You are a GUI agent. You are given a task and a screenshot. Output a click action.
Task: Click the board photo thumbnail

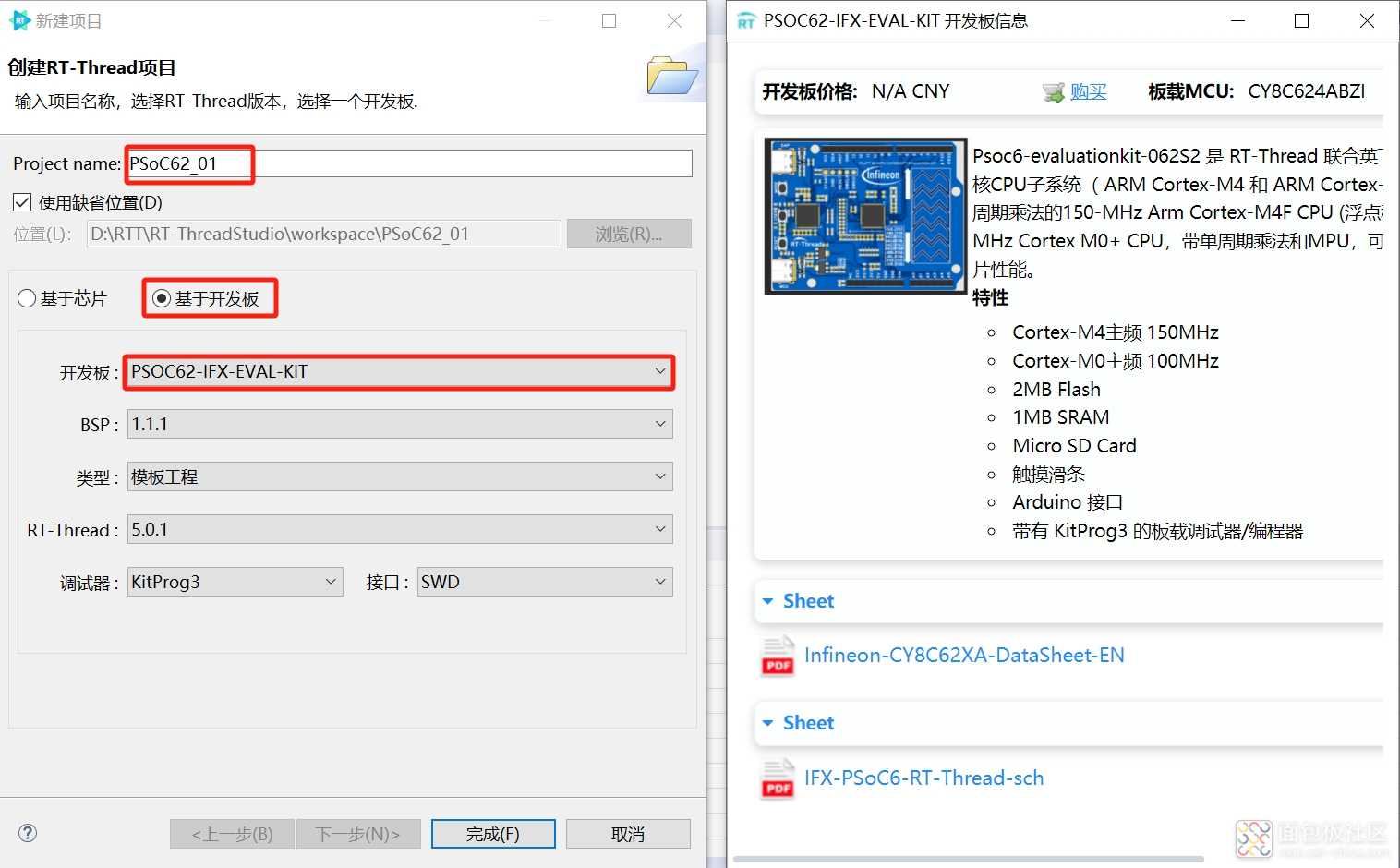[x=865, y=216]
